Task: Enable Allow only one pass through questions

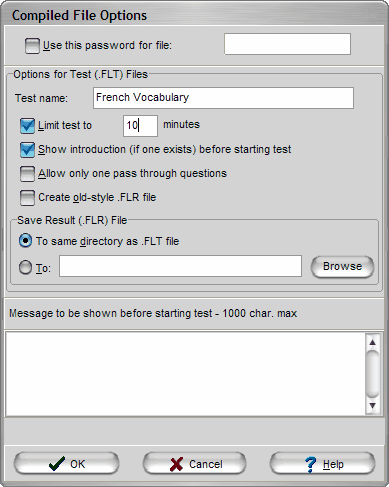Action: click(27, 174)
